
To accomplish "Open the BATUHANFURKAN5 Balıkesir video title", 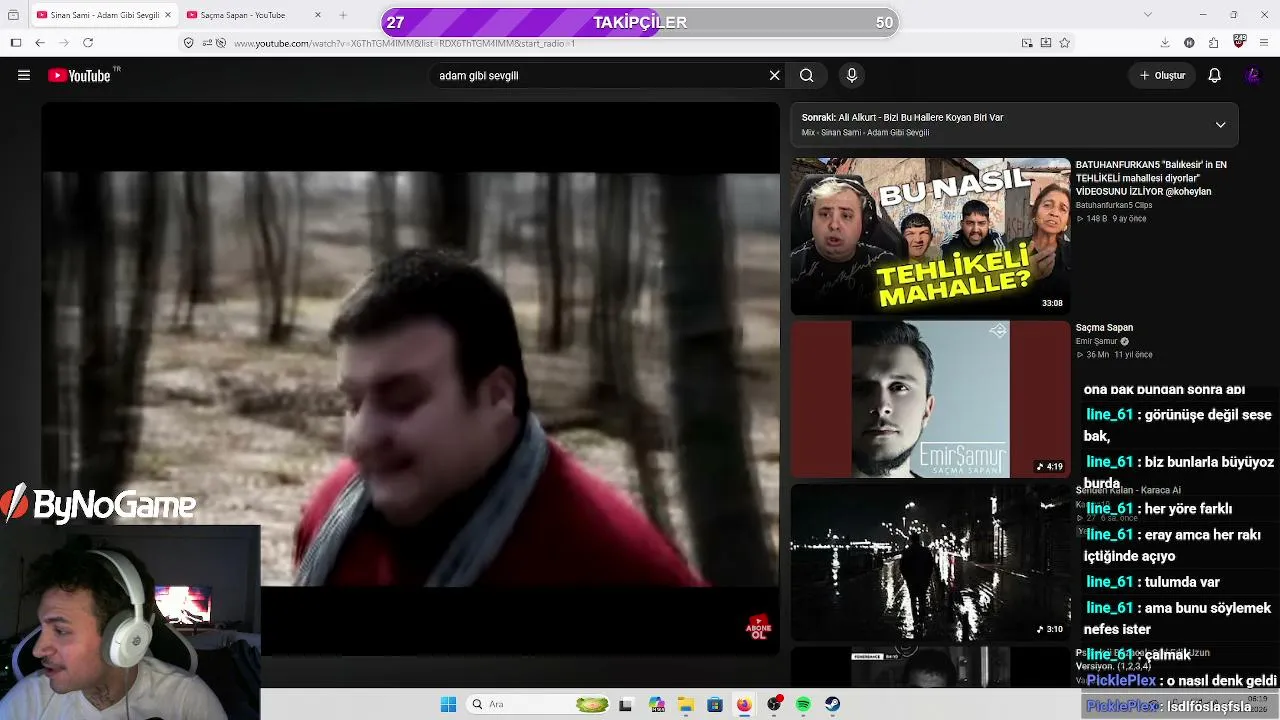I will (x=1151, y=178).
